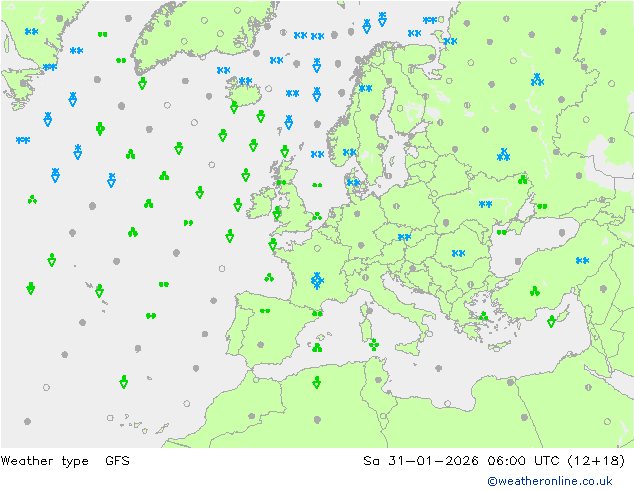Click the blue snow symbol over central Ukraine

[x=485, y=204]
